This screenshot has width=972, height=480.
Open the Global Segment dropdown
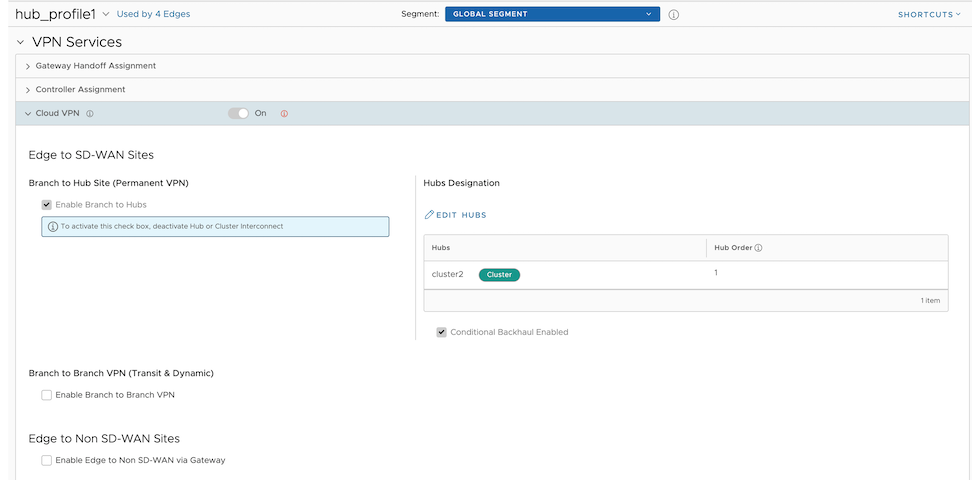pyautogui.click(x=552, y=15)
